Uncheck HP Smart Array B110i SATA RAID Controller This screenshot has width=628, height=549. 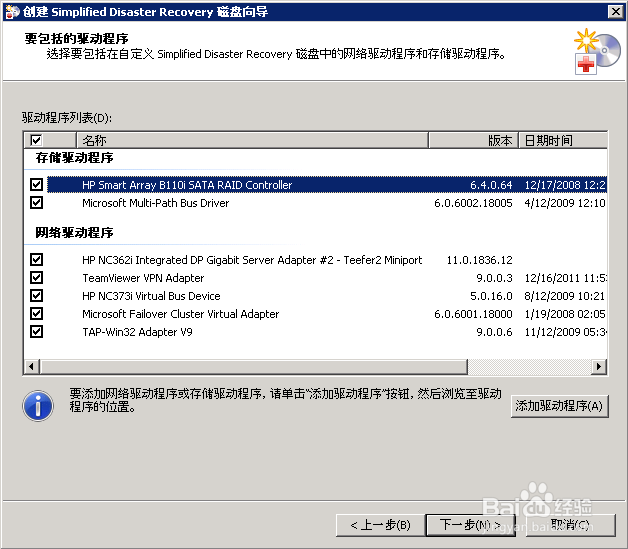pyautogui.click(x=36, y=185)
